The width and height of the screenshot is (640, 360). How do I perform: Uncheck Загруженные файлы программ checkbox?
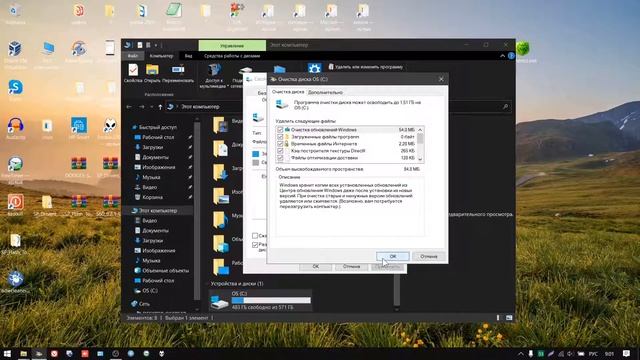(280, 137)
